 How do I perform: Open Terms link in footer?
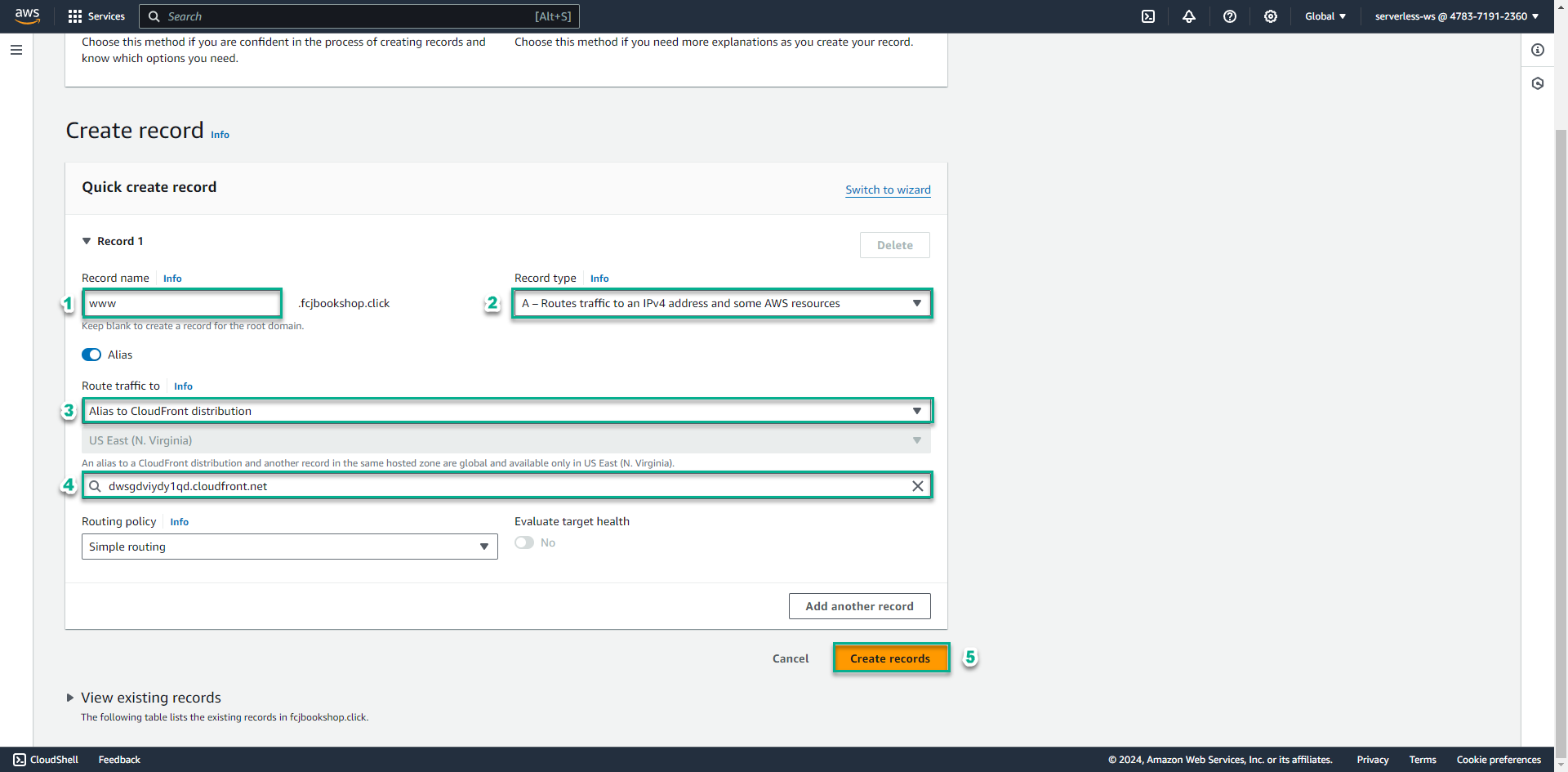coord(1423,760)
